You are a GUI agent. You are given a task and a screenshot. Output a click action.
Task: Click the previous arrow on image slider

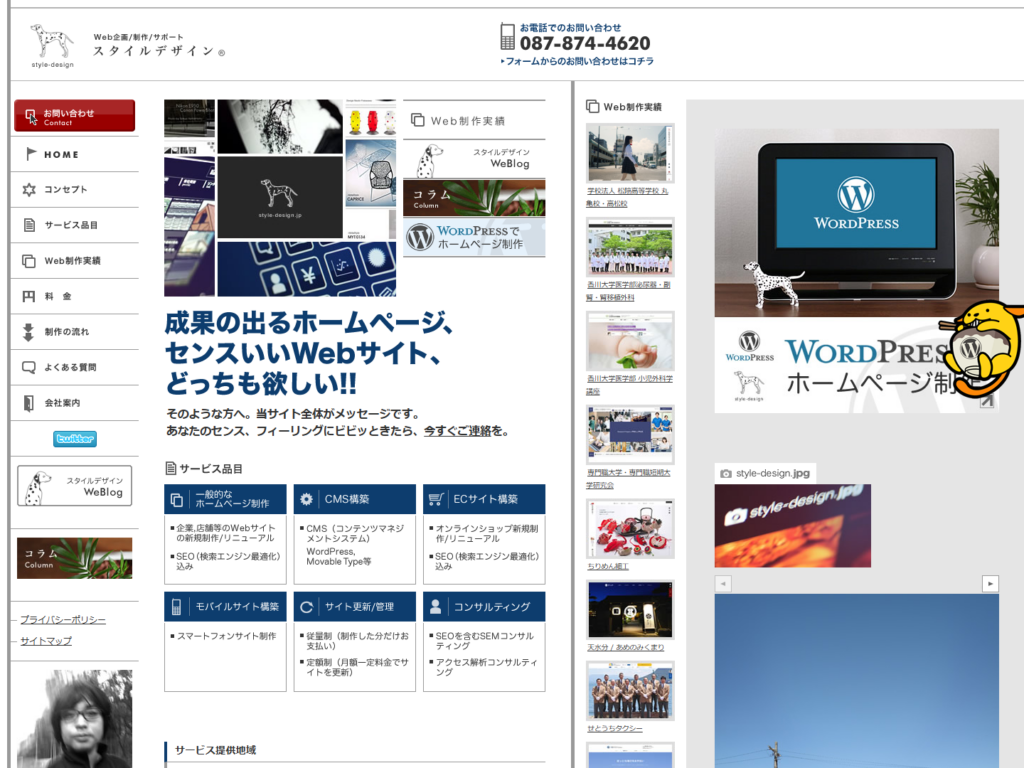point(723,584)
